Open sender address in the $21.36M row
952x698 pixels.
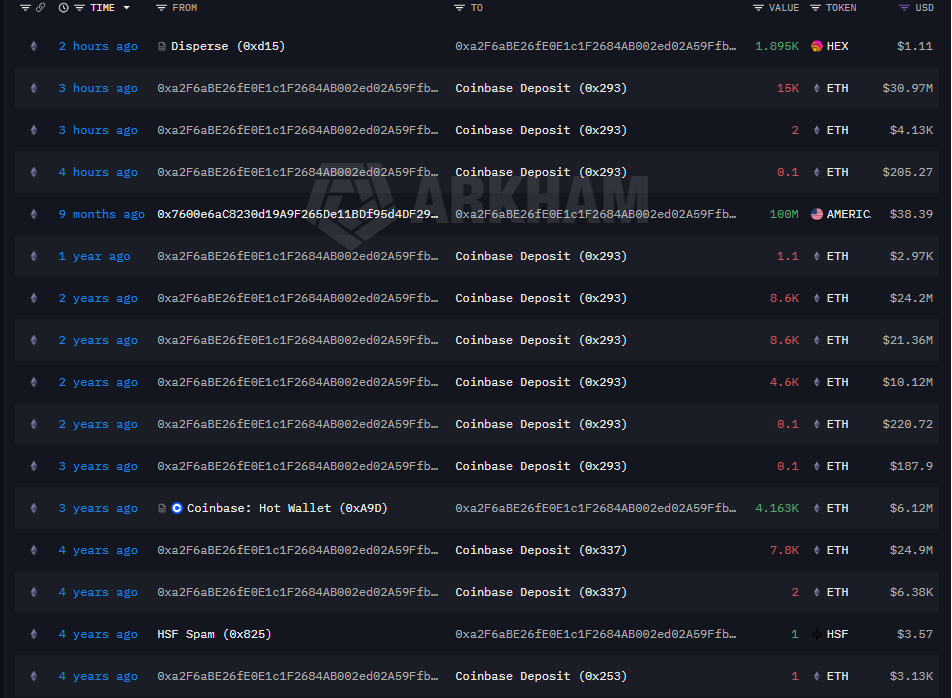click(298, 341)
